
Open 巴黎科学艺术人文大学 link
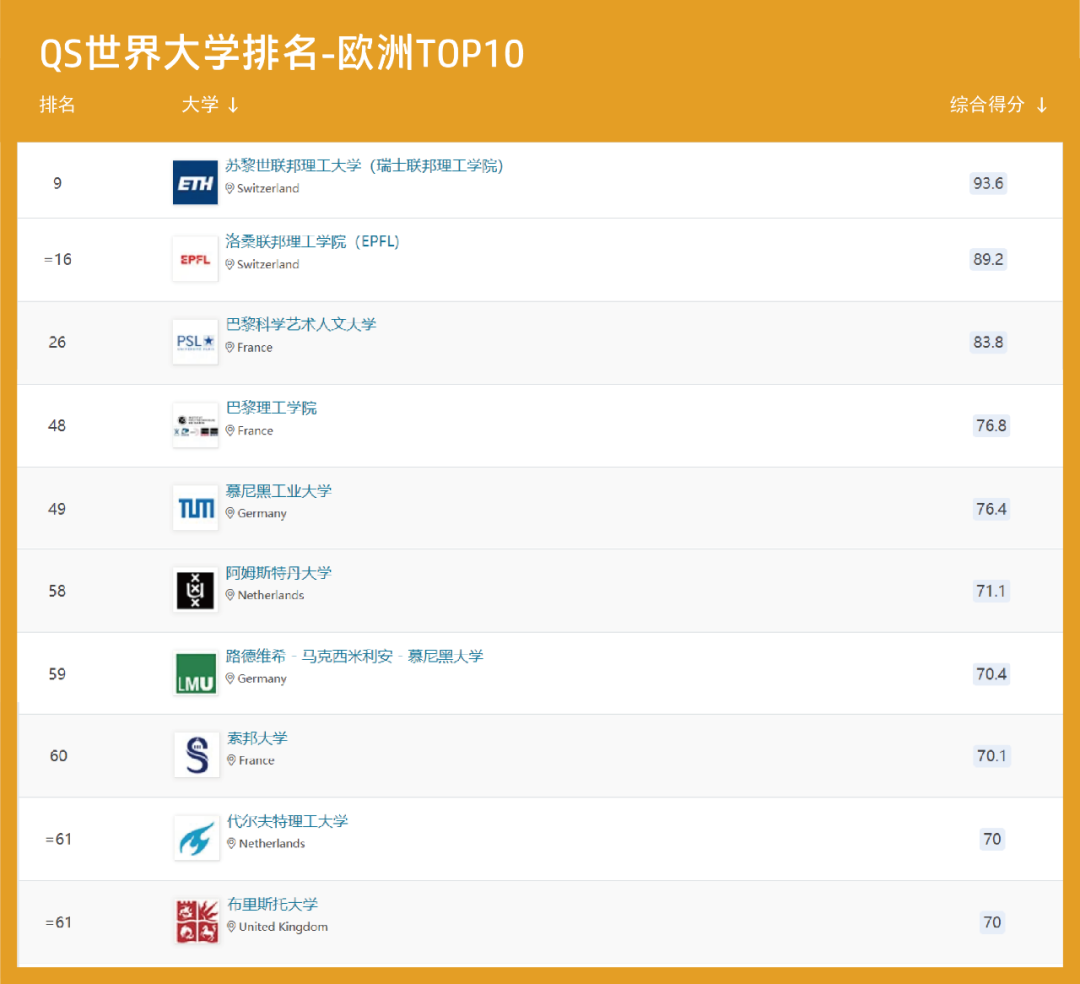(x=301, y=324)
